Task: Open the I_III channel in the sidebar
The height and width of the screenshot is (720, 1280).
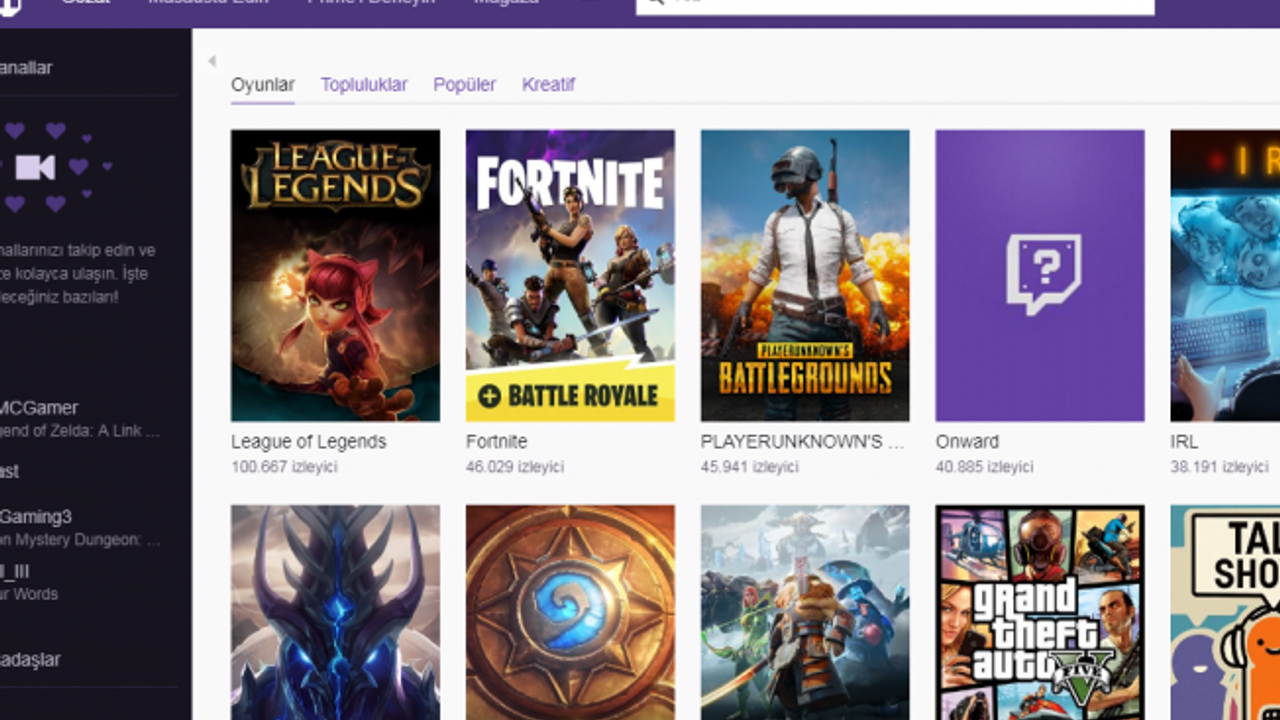Action: click(x=15, y=572)
